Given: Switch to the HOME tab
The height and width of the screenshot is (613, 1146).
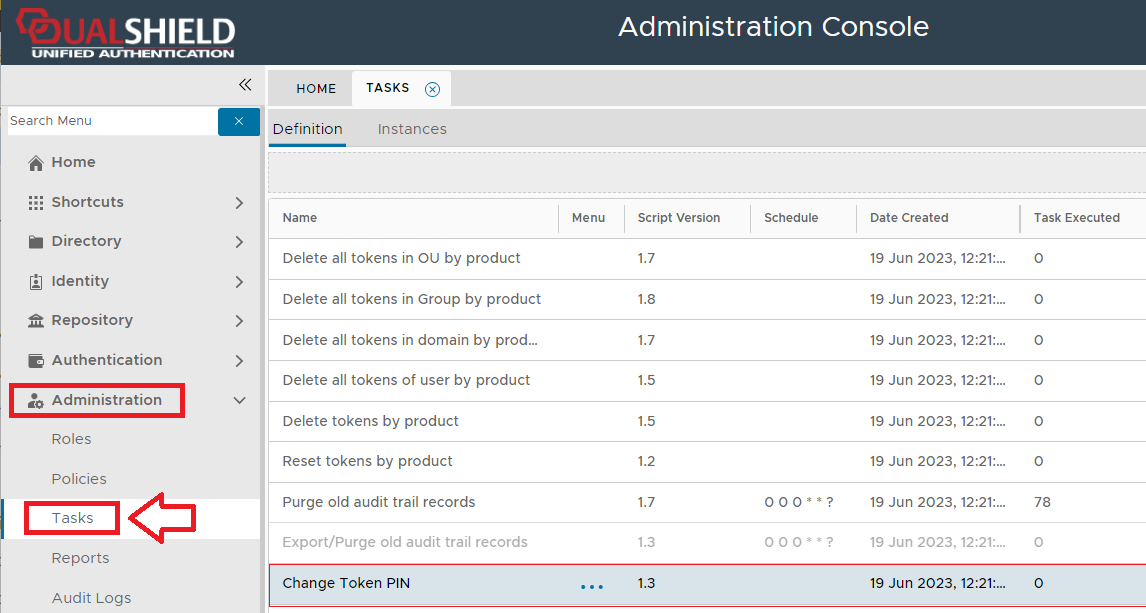Looking at the screenshot, I should point(316,89).
